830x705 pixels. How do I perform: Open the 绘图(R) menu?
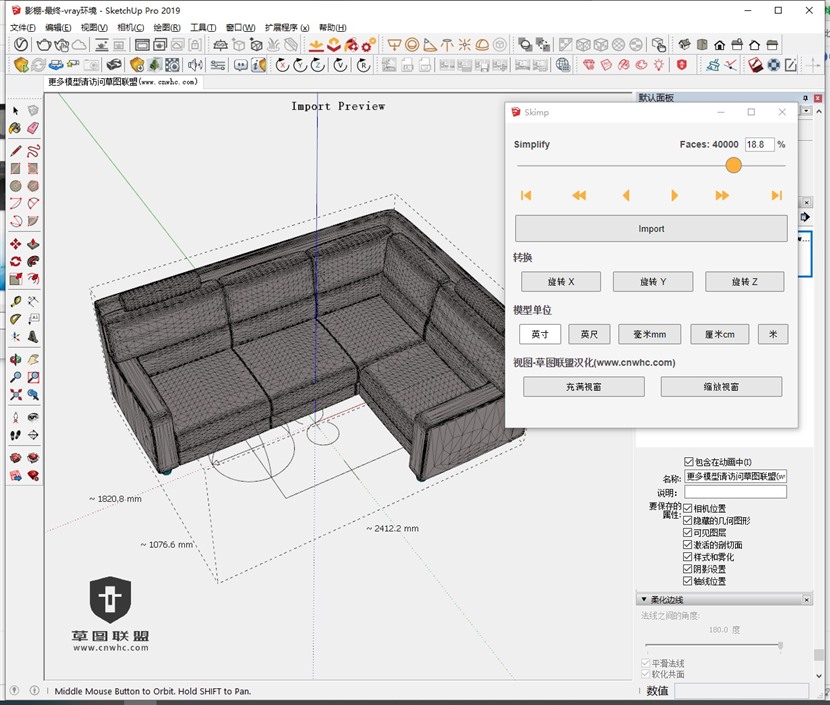167,28
